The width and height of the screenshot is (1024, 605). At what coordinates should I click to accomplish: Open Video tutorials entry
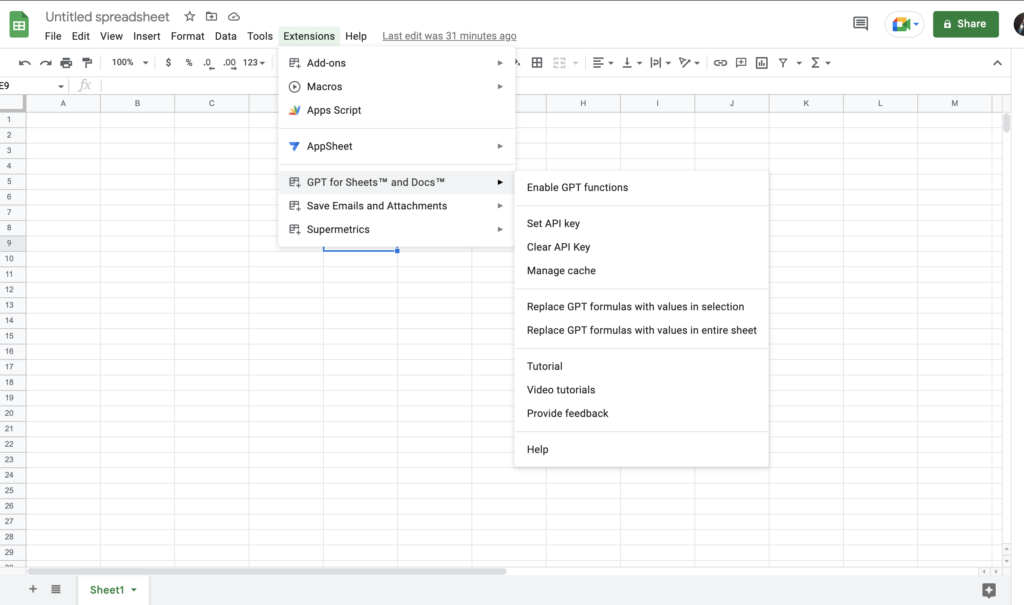(641, 390)
